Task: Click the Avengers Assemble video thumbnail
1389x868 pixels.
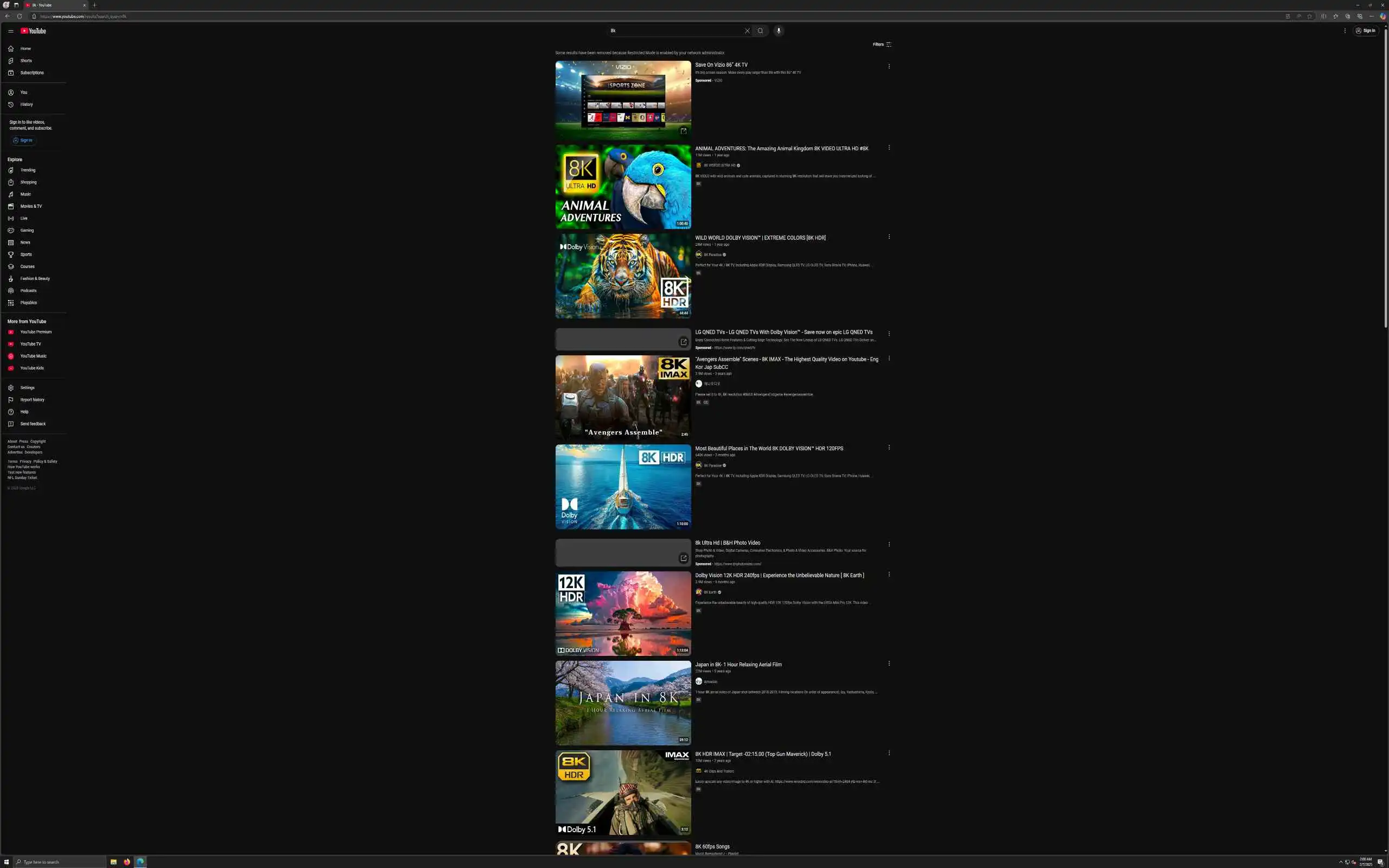Action: pos(623,397)
